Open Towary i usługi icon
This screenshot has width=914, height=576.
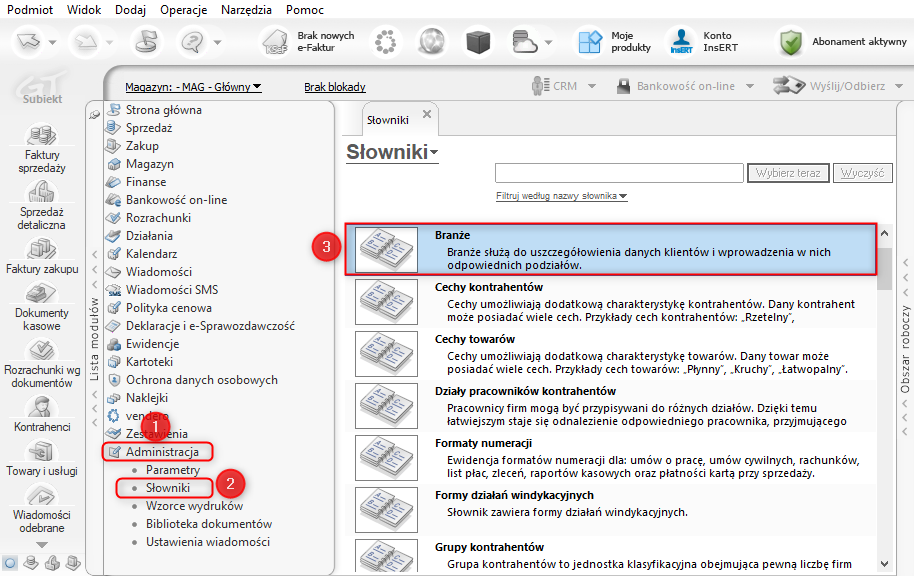tap(41, 451)
